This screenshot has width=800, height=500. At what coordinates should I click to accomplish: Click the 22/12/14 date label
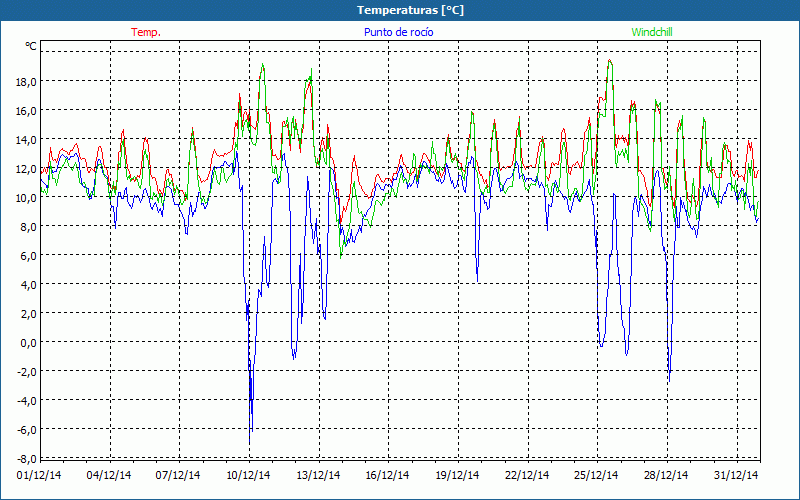(528, 475)
